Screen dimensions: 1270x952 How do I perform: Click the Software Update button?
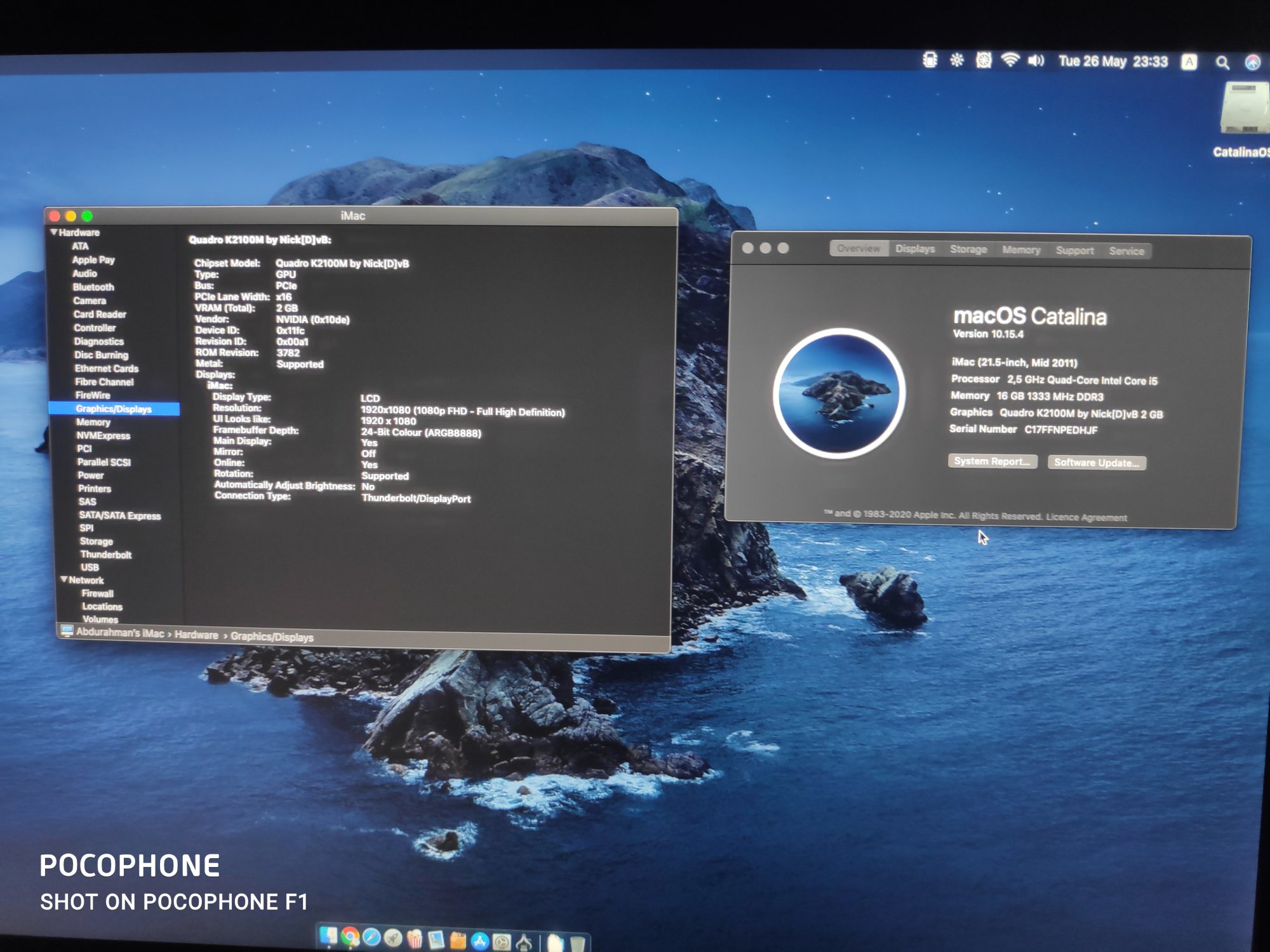click(x=1097, y=463)
